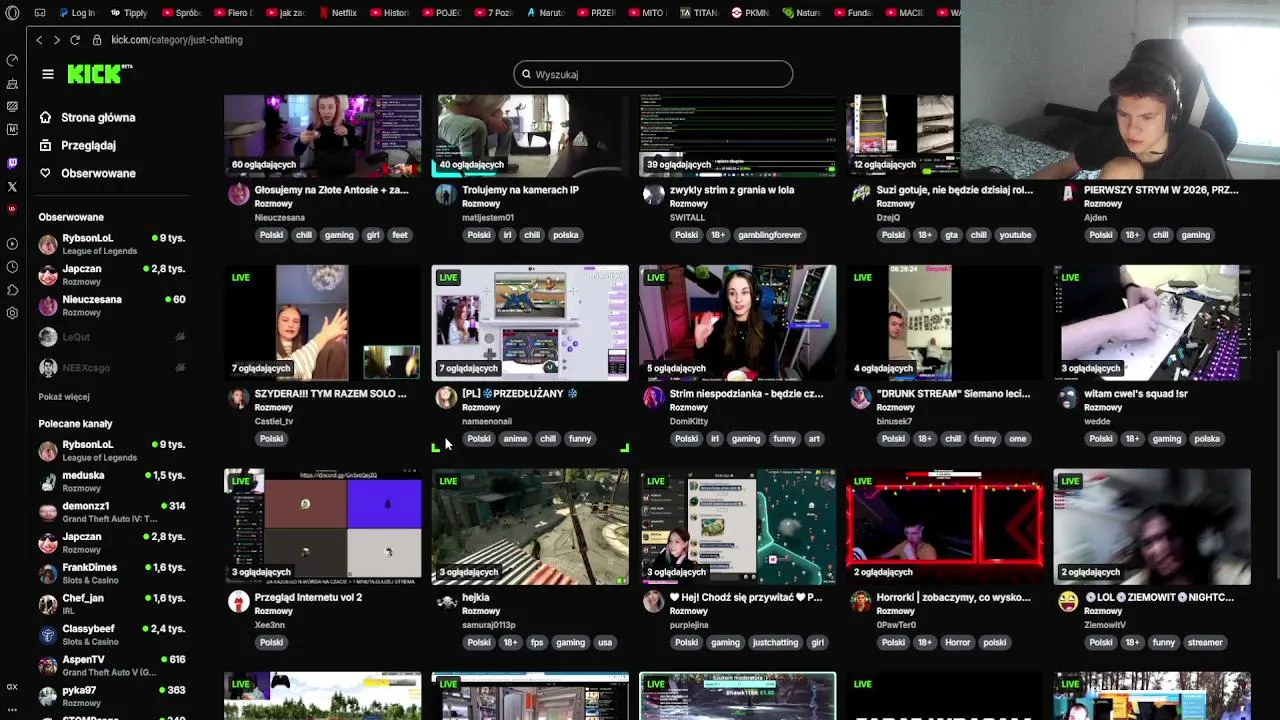This screenshot has height=720, width=1280.
Task: Select the kick.com address bar URL
Action: click(x=177, y=40)
